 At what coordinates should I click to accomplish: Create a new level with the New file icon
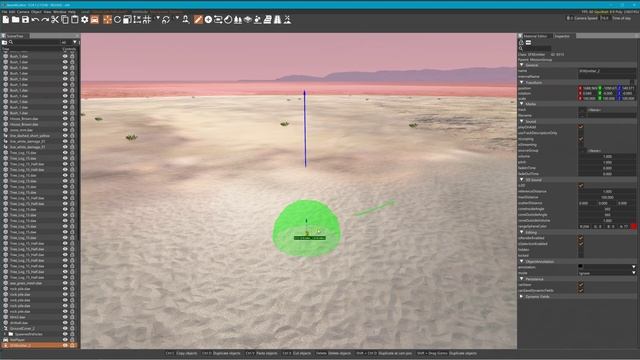pyautogui.click(x=6, y=20)
